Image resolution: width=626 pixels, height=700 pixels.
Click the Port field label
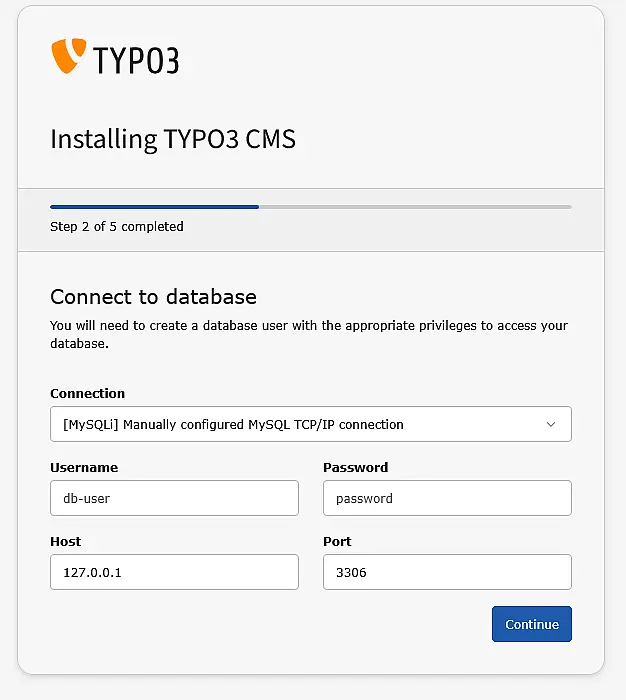pos(338,541)
